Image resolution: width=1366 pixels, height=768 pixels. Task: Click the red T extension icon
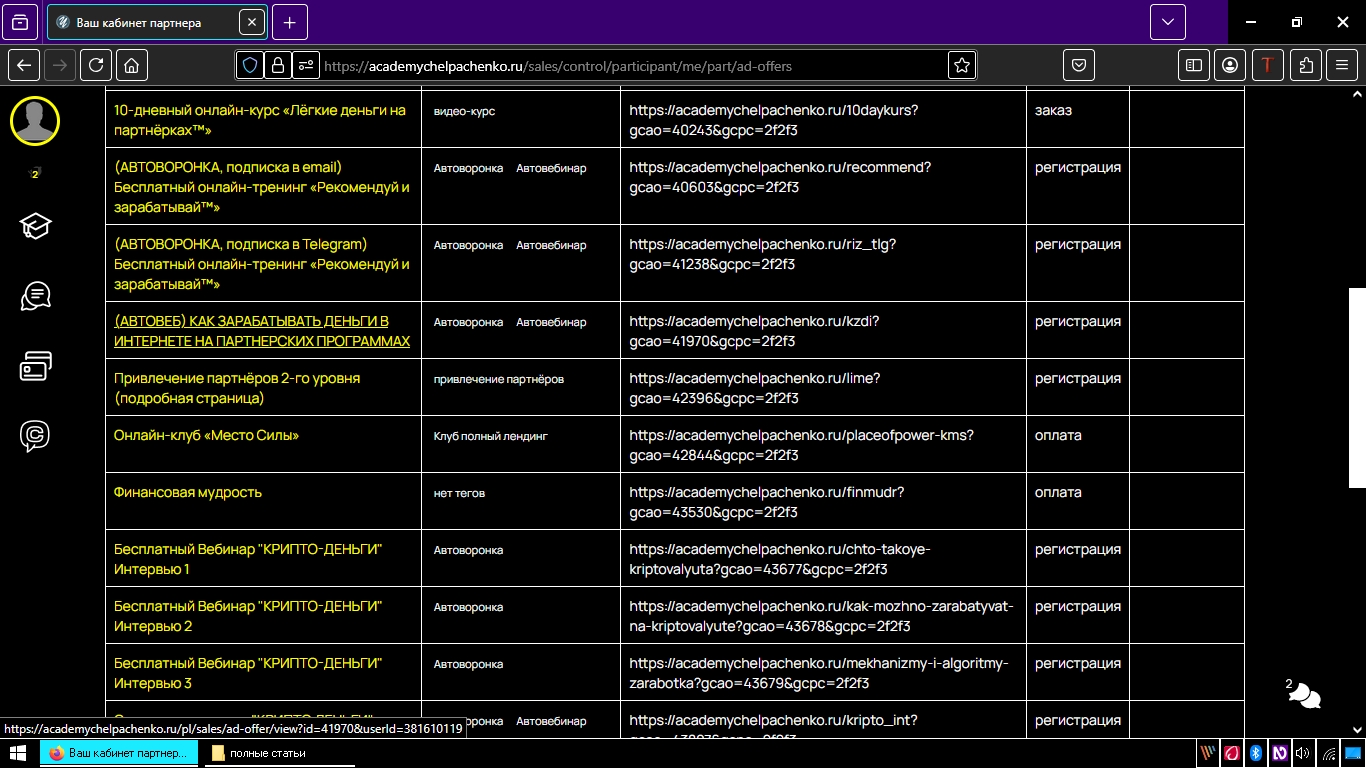[x=1268, y=65]
